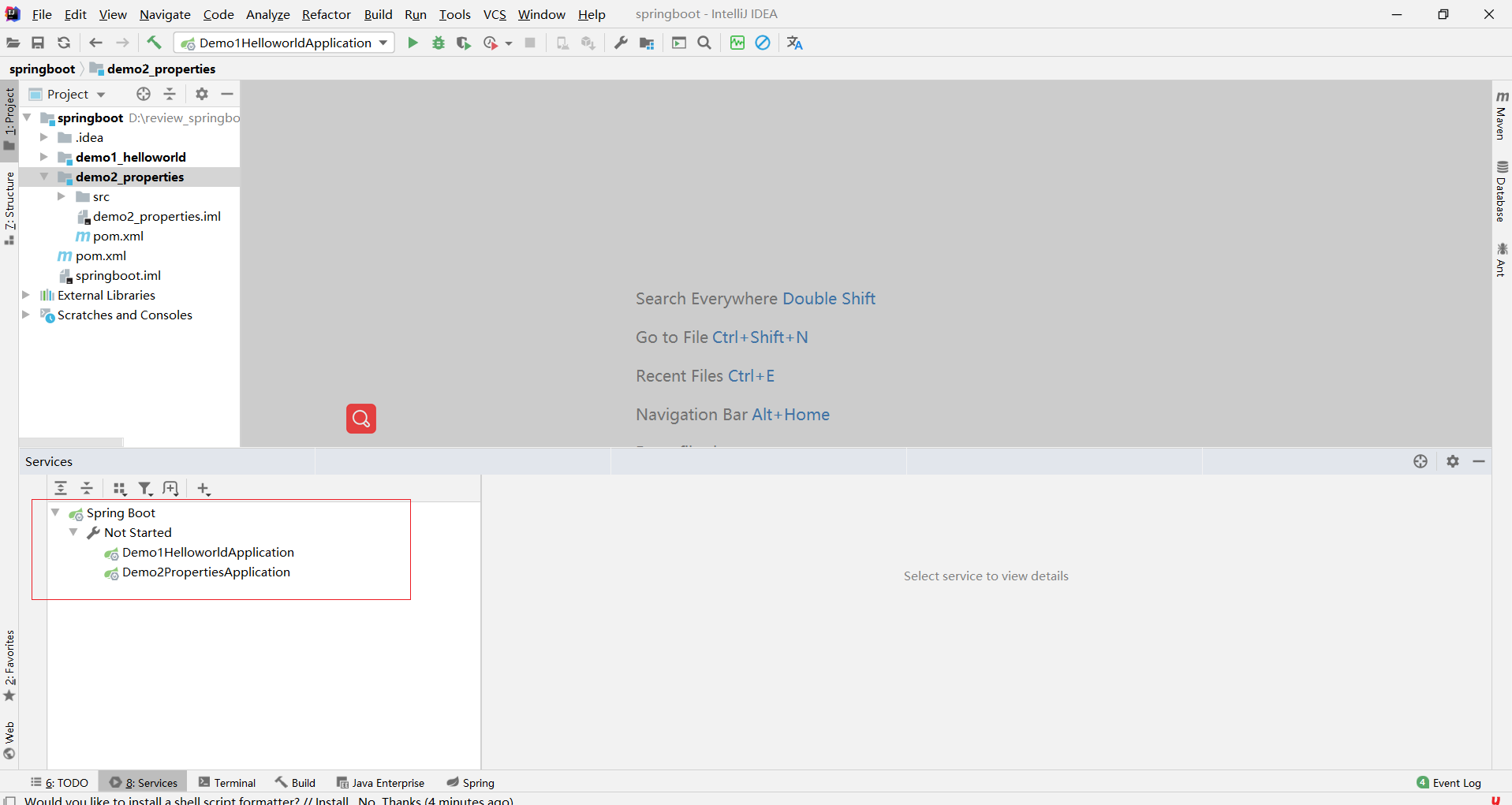Screen dimensions: 1512x805
Task: Toggle the Structure tool window
Action: pyautogui.click(x=9, y=207)
